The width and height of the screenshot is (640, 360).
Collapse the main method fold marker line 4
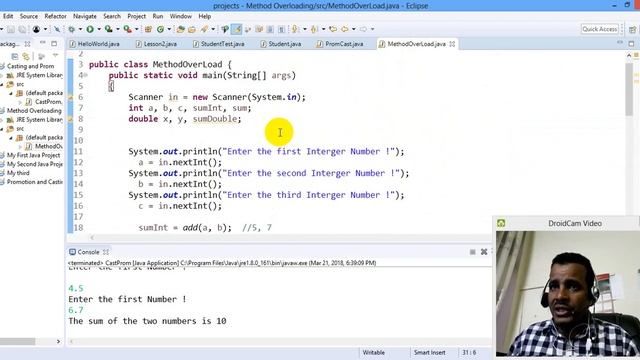click(x=85, y=76)
